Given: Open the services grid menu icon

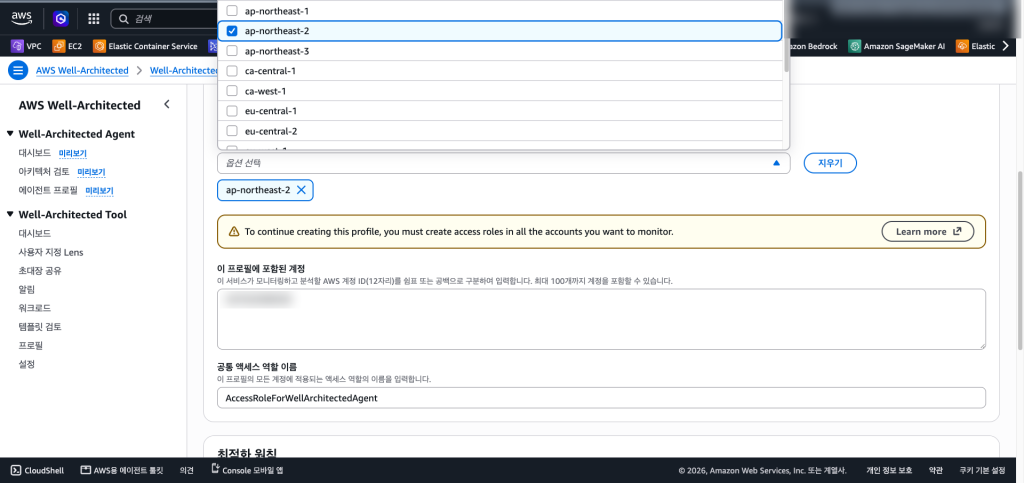Looking at the screenshot, I should click(x=93, y=19).
